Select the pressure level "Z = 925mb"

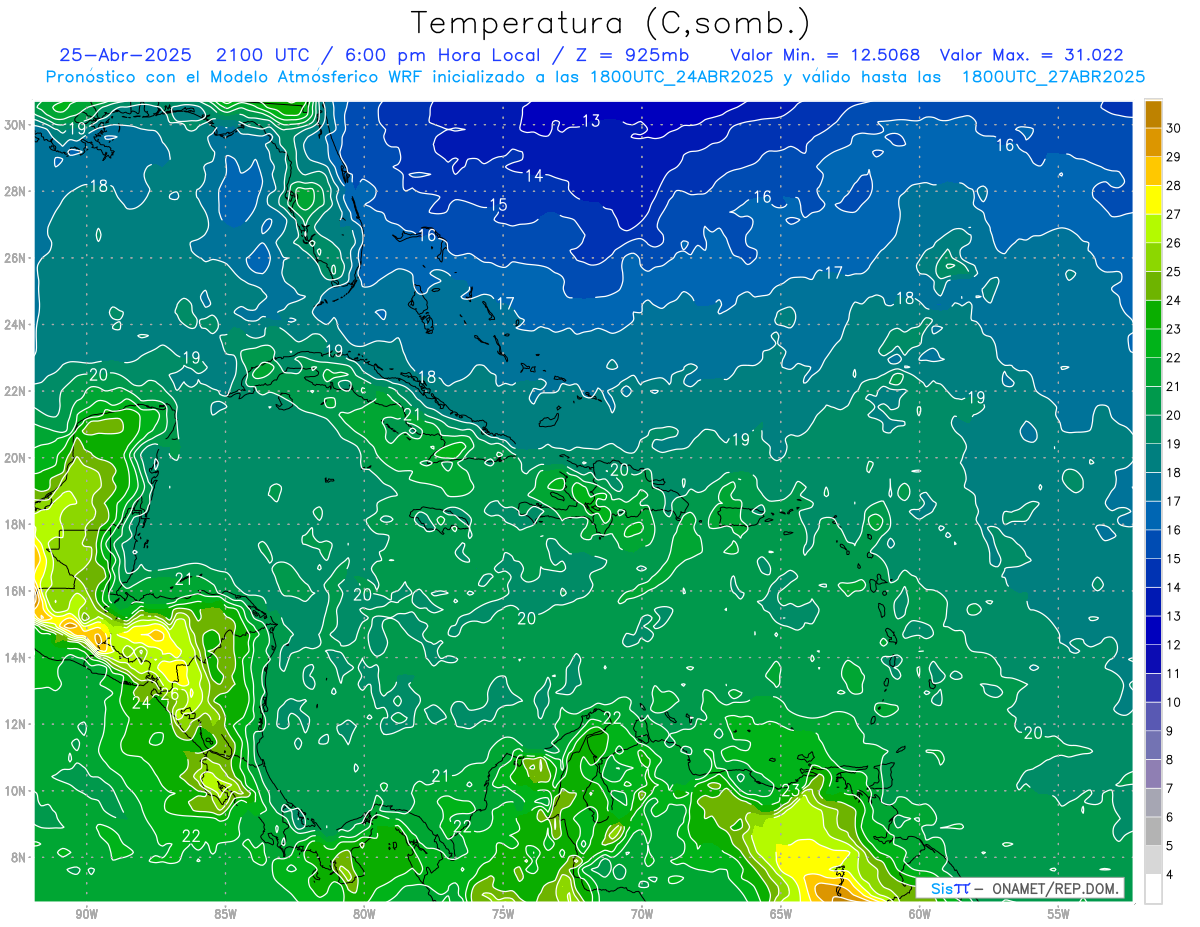click(630, 55)
